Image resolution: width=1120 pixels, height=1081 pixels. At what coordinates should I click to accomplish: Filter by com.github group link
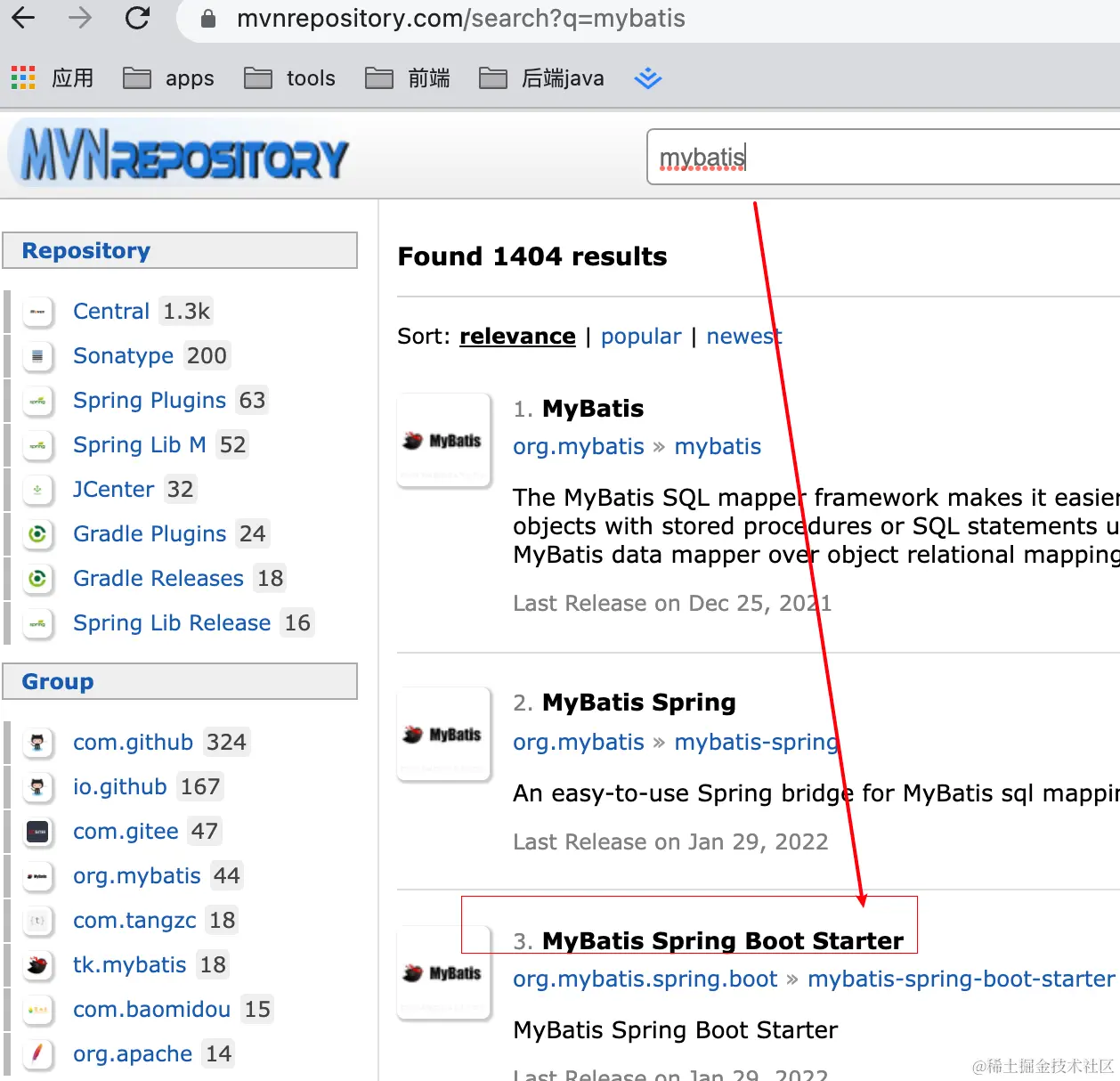point(134,743)
